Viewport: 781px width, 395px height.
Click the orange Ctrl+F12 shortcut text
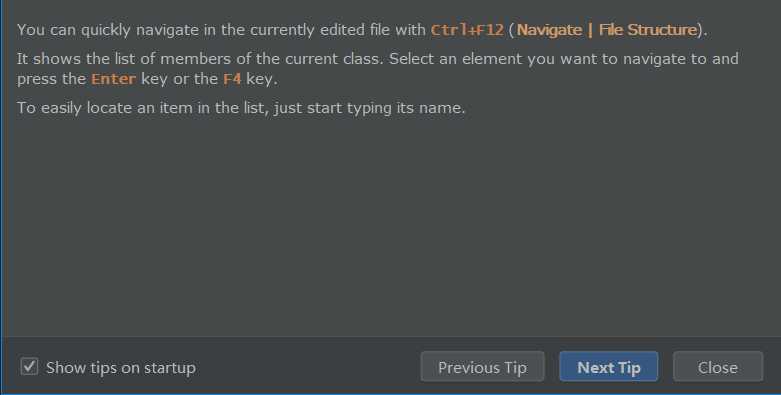467,30
